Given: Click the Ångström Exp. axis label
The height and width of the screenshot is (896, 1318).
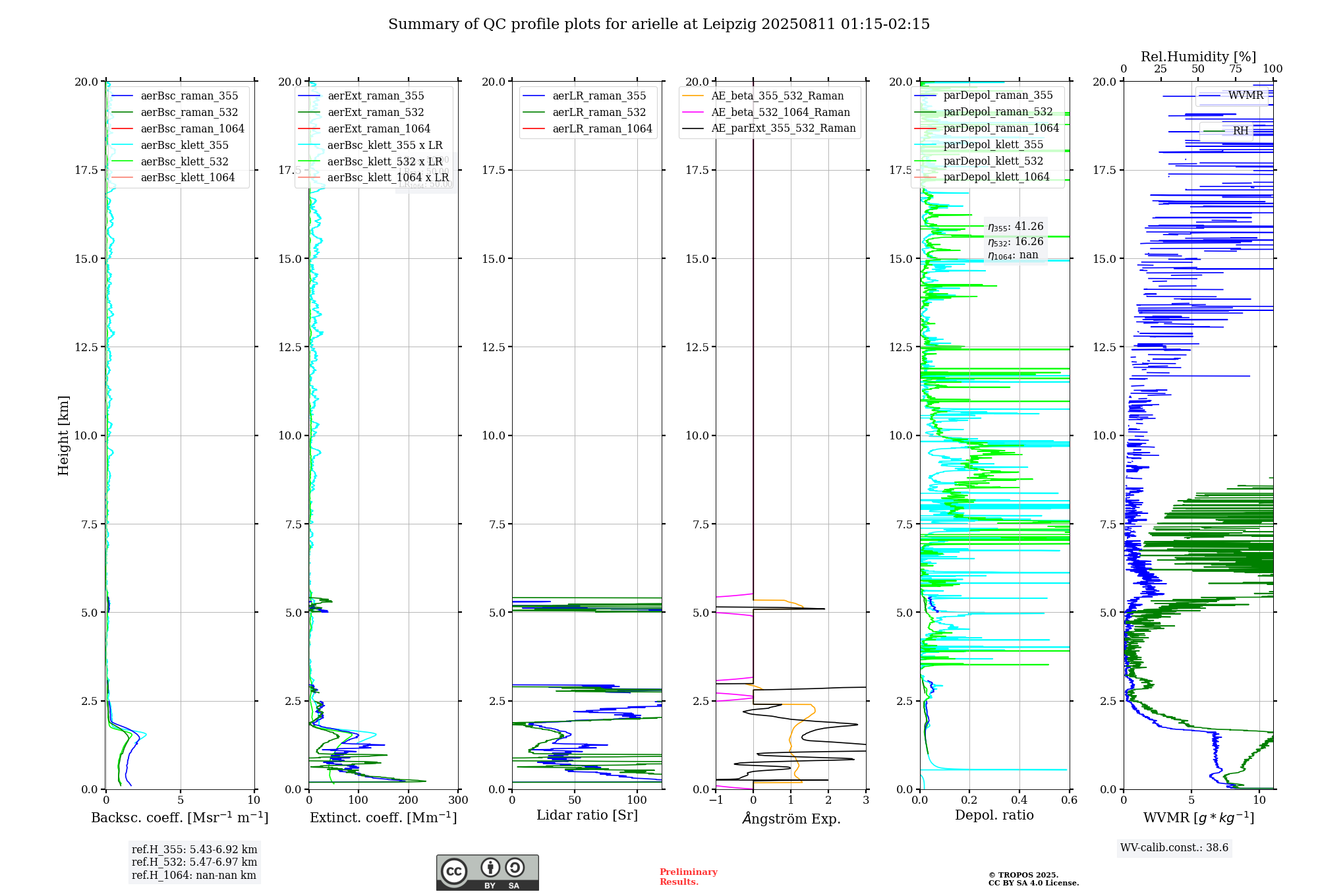Looking at the screenshot, I should (791, 818).
